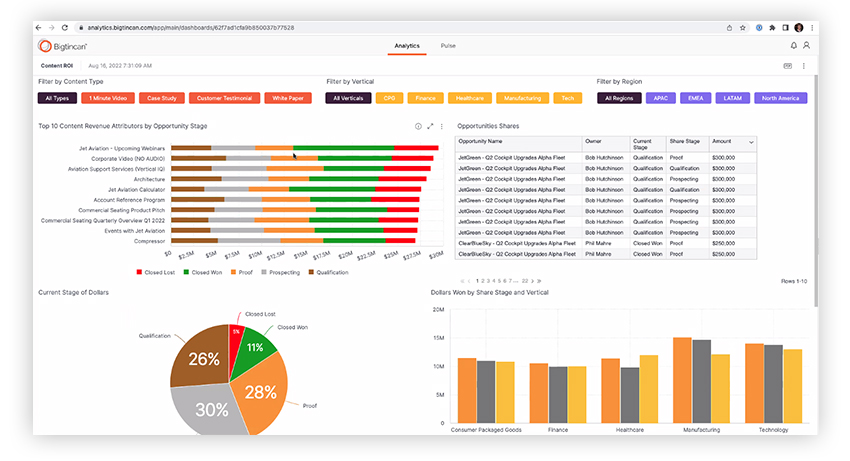Viewport: 850px width, 461px height.
Task: Reload the page with the refresh icon
Action: (x=65, y=28)
